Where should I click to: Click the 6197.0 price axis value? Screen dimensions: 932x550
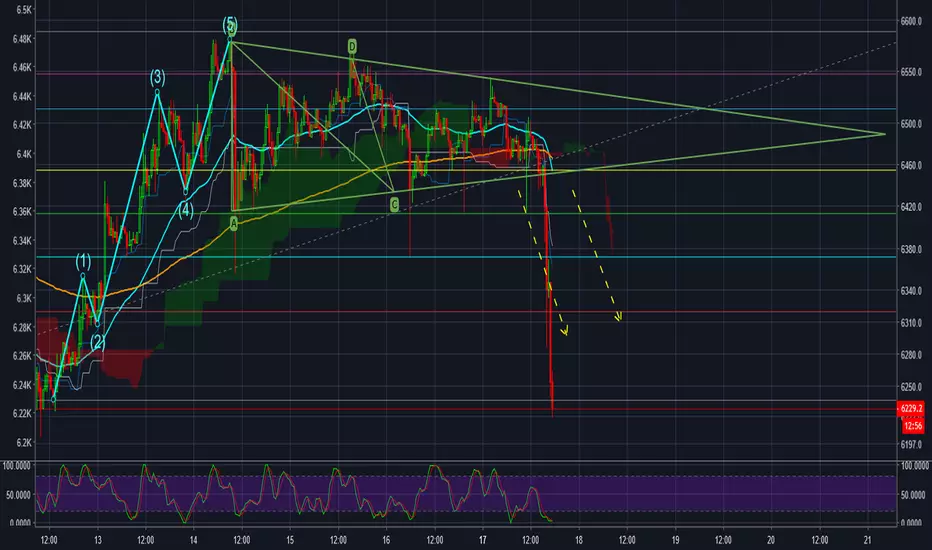click(x=911, y=445)
